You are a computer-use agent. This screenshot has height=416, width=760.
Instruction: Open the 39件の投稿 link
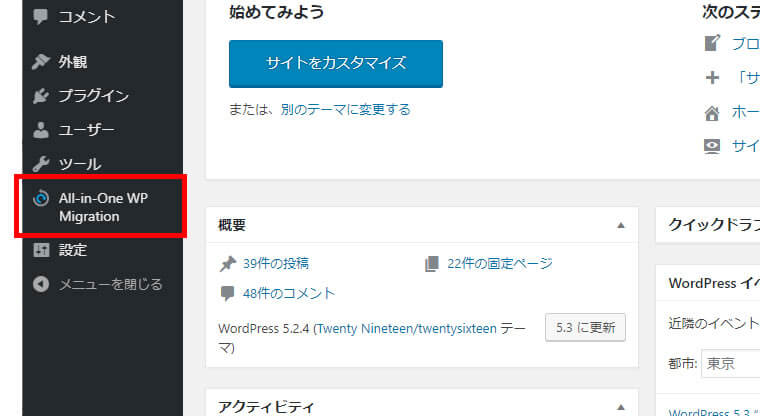pyautogui.click(x=276, y=264)
